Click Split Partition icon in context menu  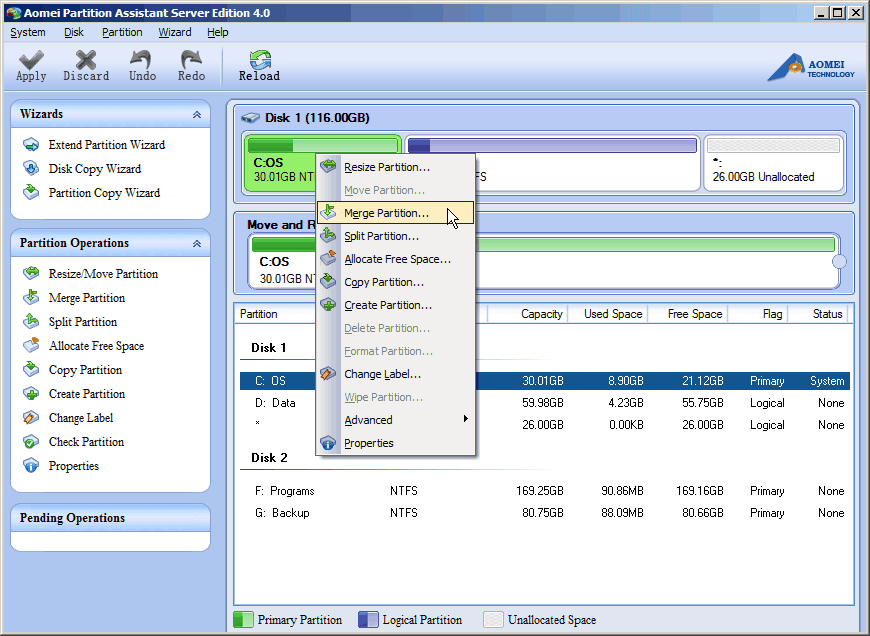328,235
